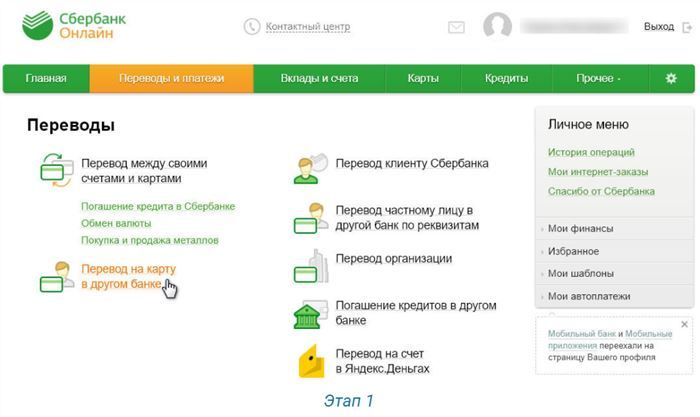The width and height of the screenshot is (700, 417).
Task: Select the Переводы и платежи tab
Action: tap(171, 79)
